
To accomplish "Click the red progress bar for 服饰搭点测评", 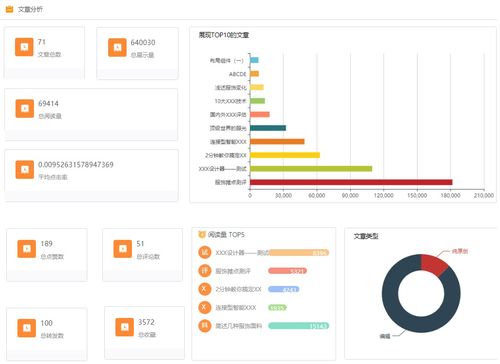I will coord(287,271).
